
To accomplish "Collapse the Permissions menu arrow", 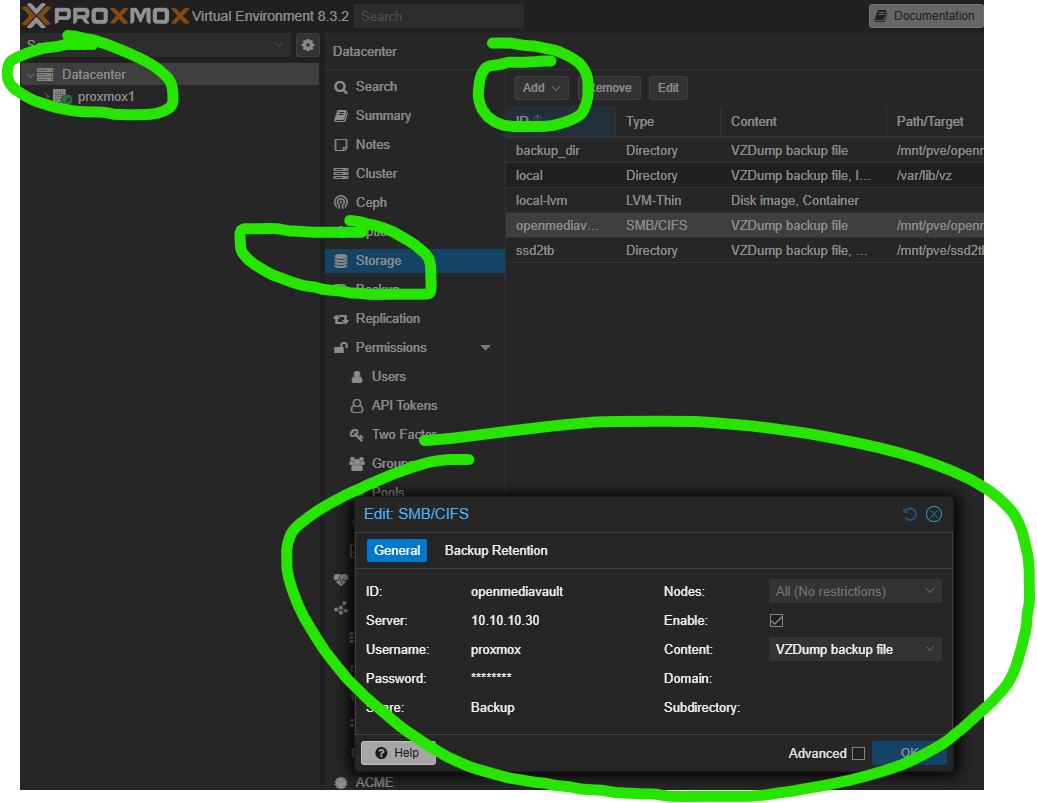I will pyautogui.click(x=486, y=348).
